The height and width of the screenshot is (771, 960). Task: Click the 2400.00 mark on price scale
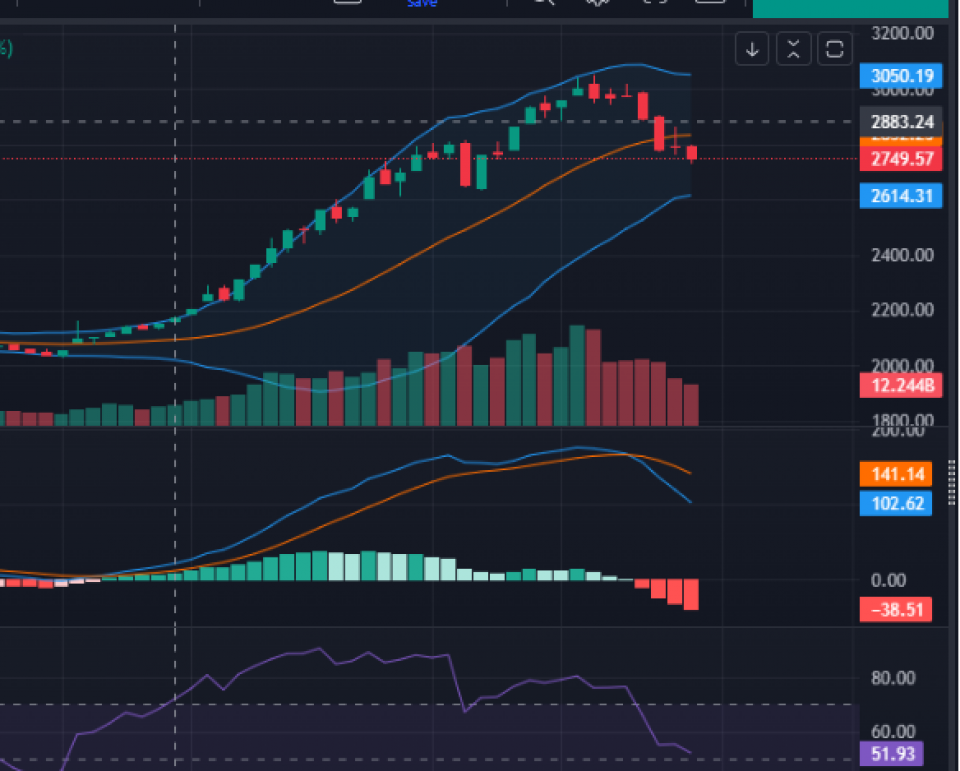(x=902, y=256)
